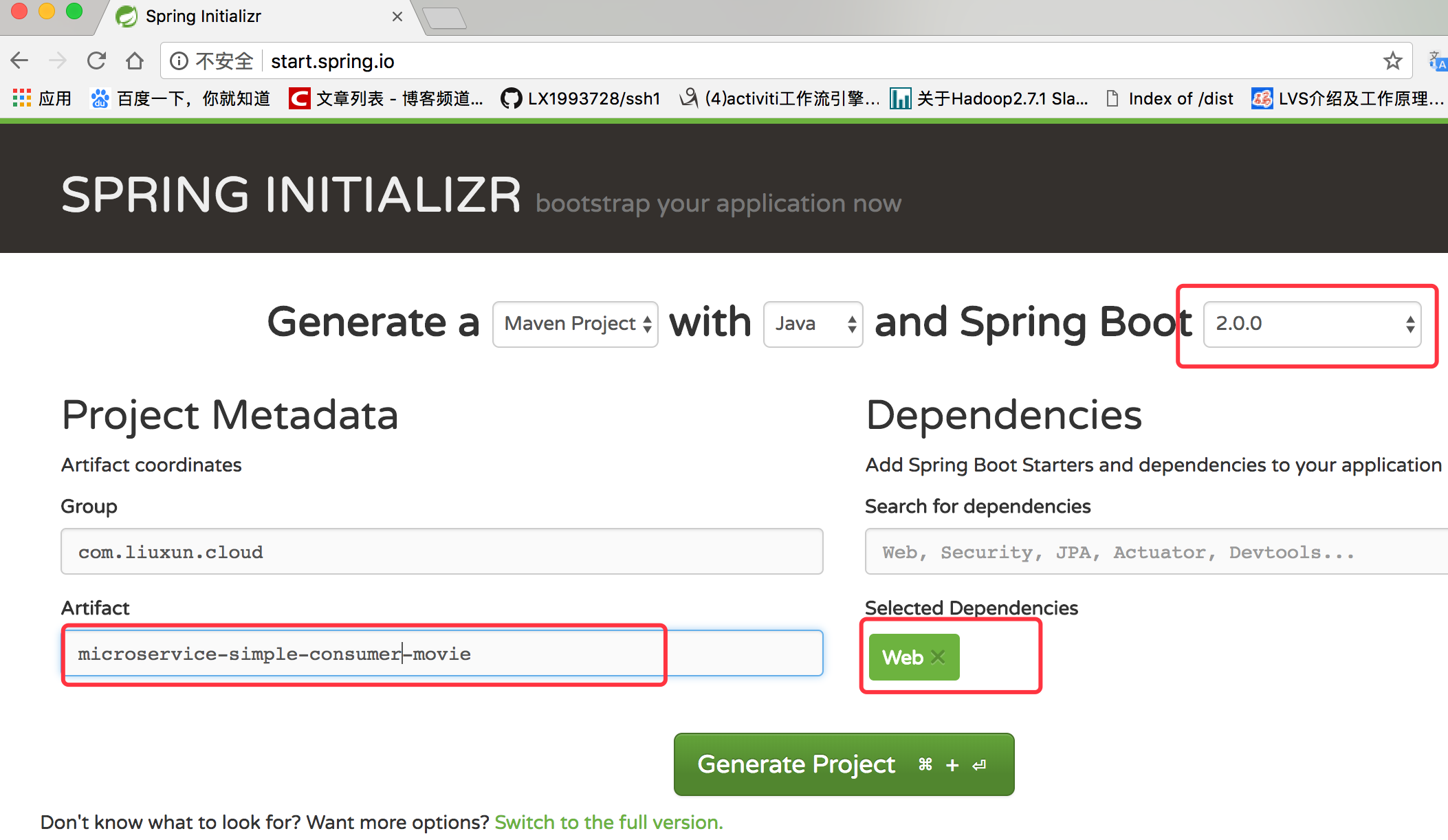Remove the Web dependency via its X
The image size is (1448, 840).
[x=938, y=657]
